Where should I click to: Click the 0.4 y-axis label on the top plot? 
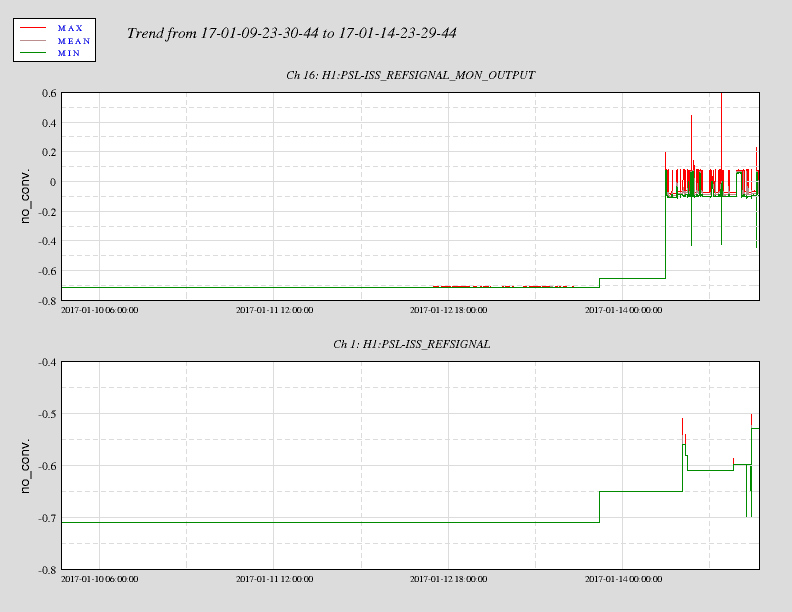pos(50,123)
